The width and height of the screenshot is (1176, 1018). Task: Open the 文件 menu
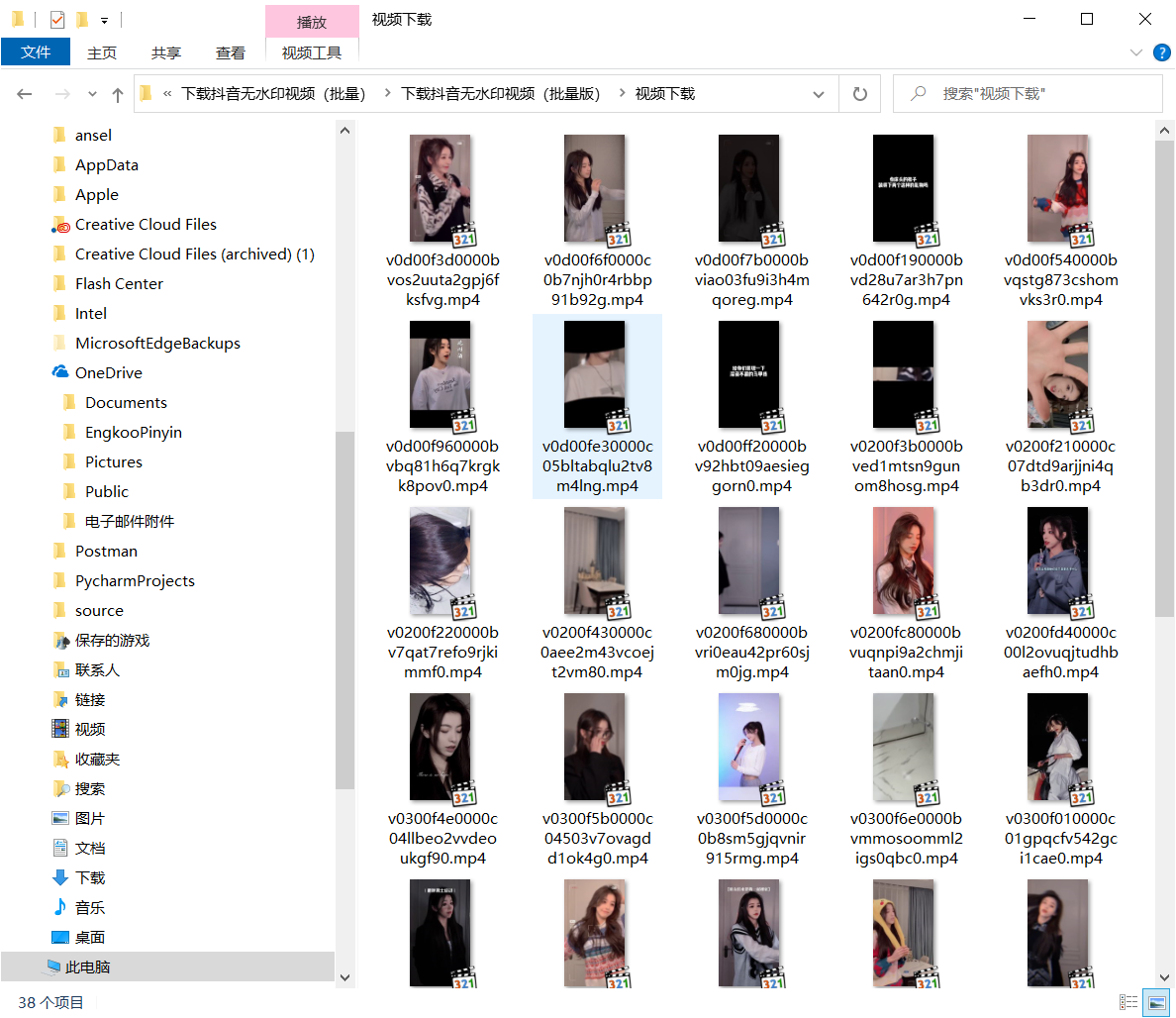pos(36,52)
